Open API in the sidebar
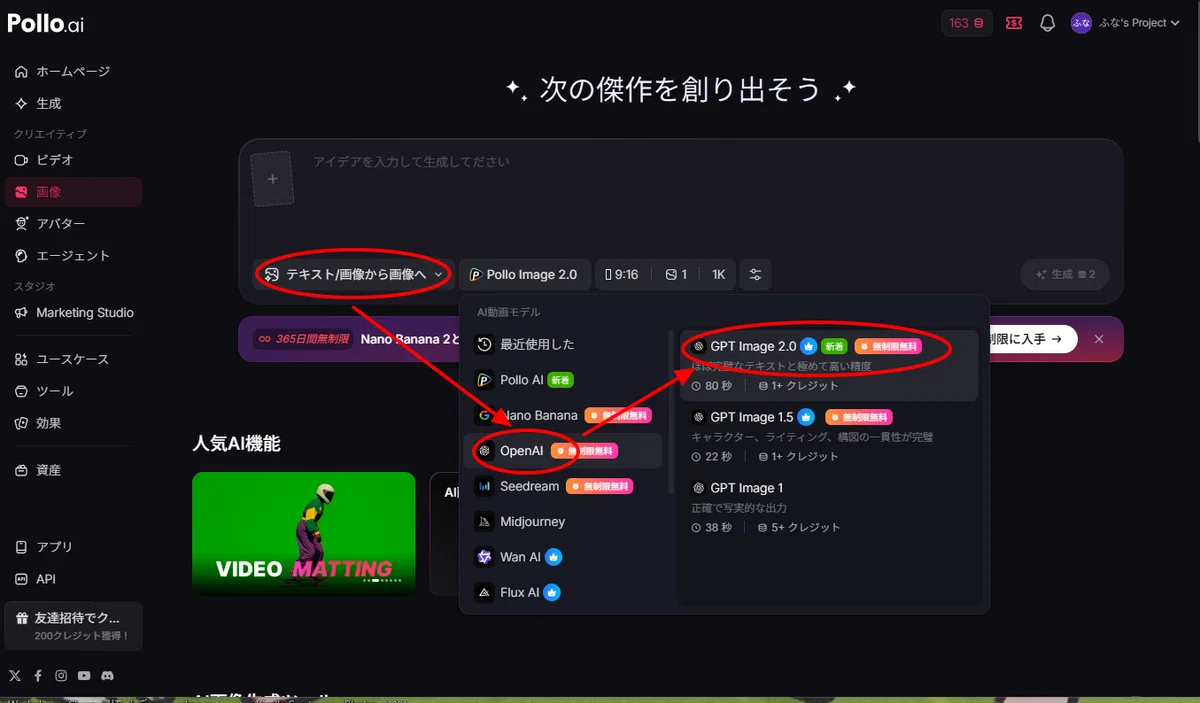 [72, 579]
